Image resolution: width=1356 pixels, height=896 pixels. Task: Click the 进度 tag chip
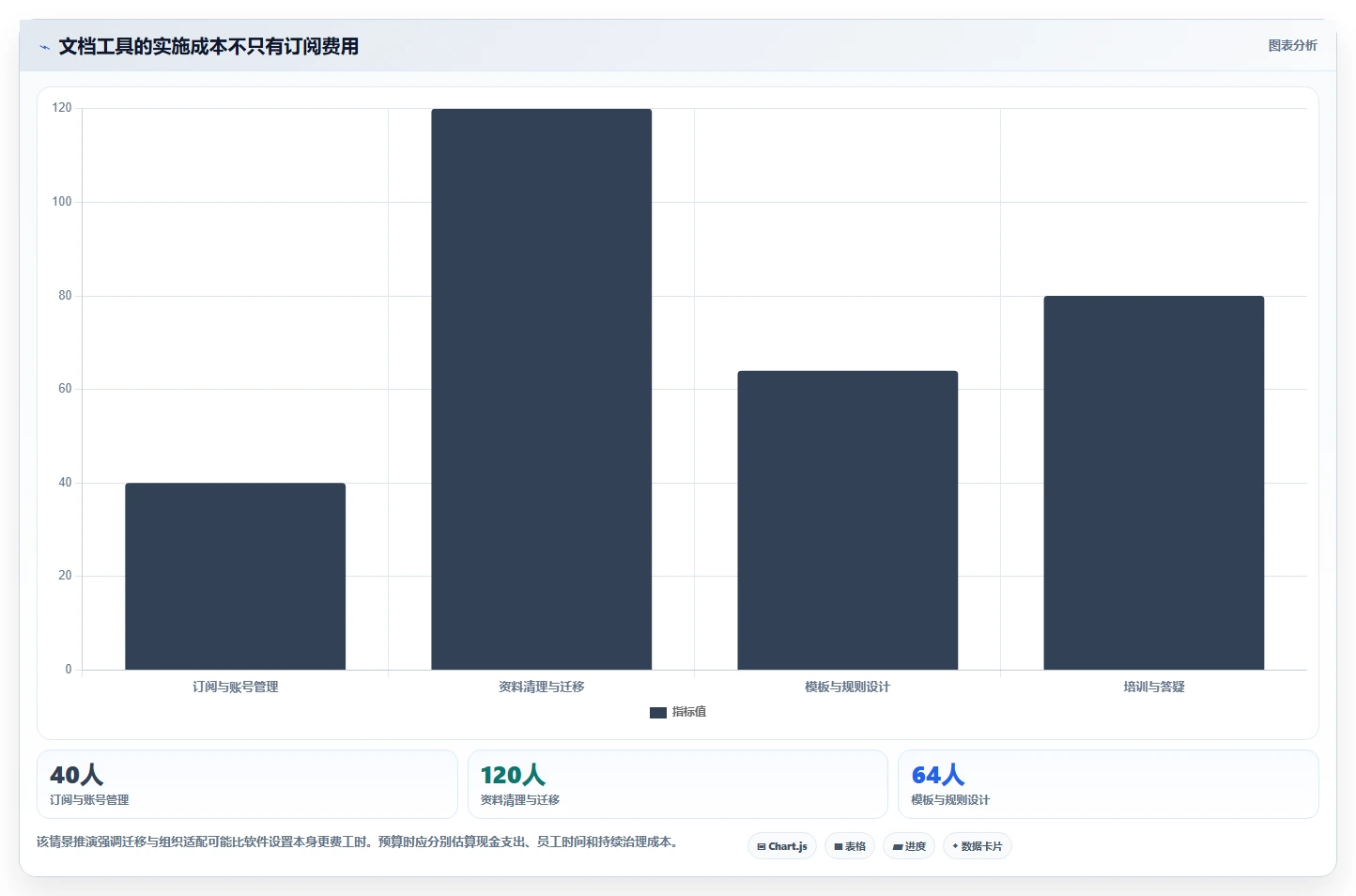click(x=909, y=846)
